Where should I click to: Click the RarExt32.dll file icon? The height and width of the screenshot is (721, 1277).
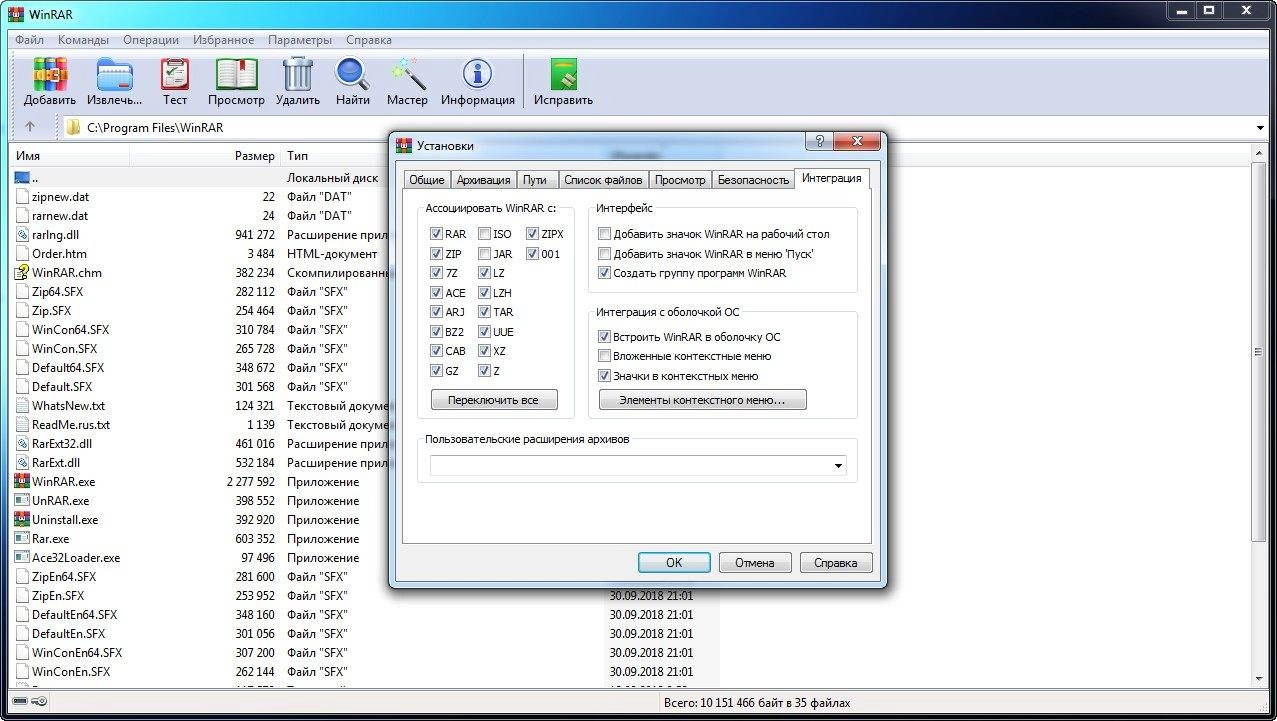point(23,444)
